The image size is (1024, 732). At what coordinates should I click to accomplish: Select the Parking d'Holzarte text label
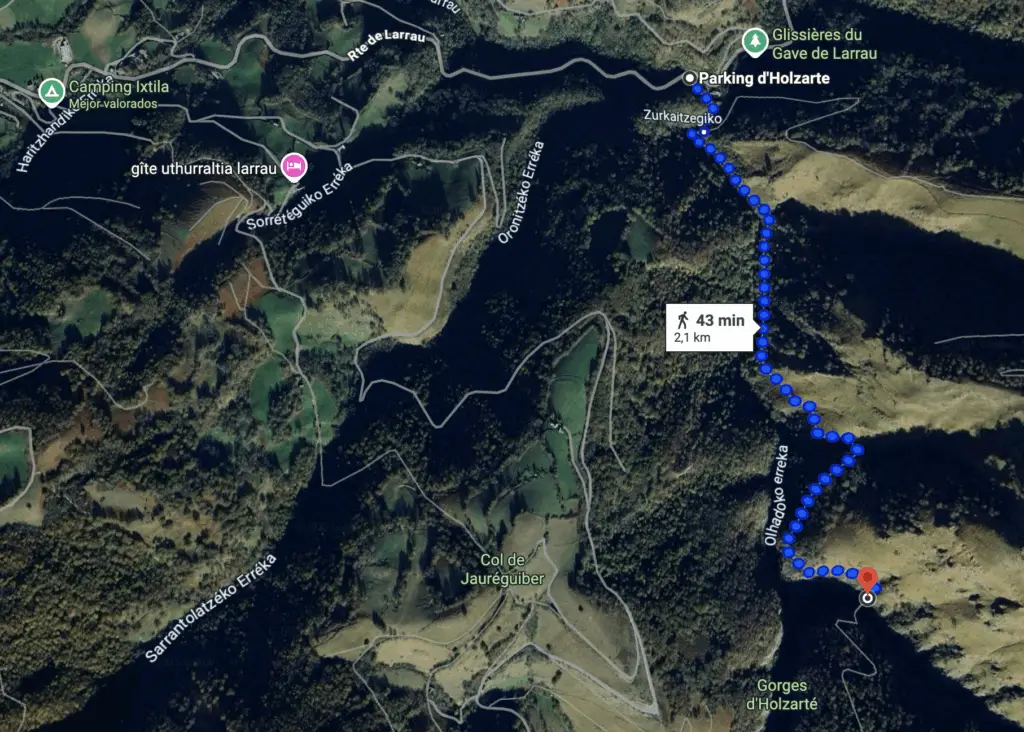(x=764, y=78)
